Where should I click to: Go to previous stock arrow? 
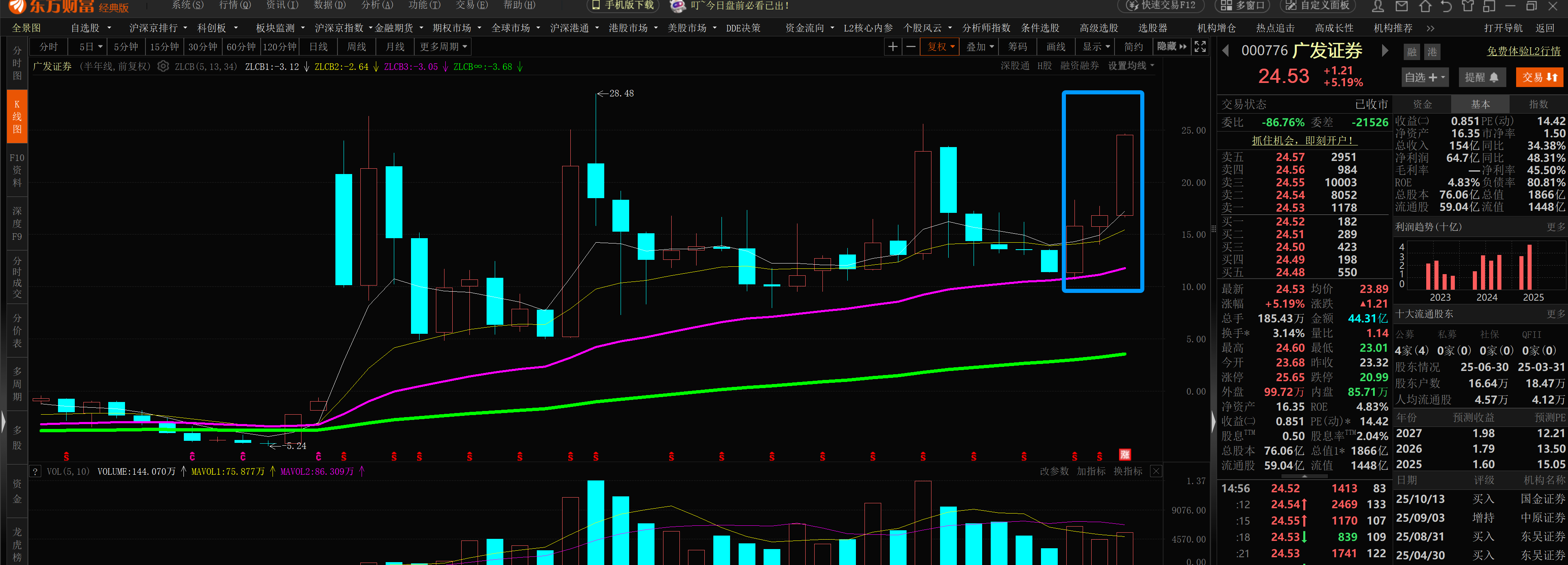coord(1226,51)
